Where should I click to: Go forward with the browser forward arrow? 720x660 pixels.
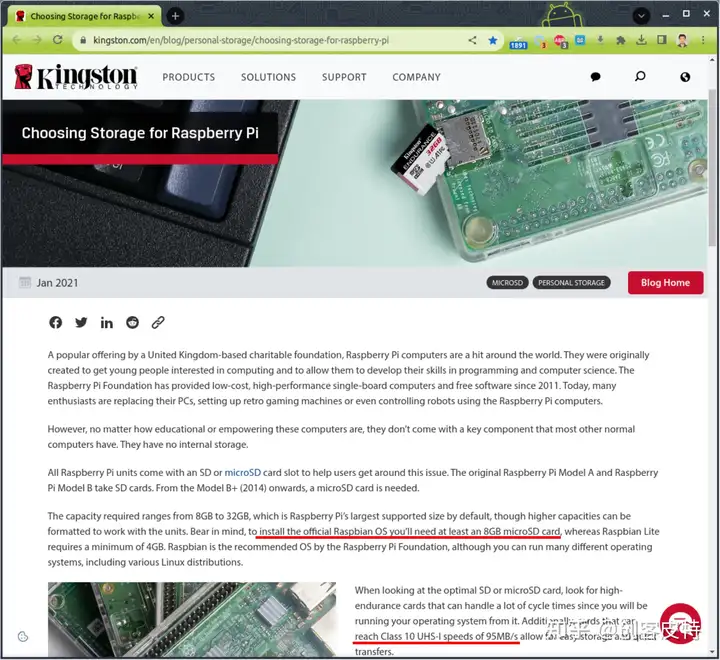37,40
